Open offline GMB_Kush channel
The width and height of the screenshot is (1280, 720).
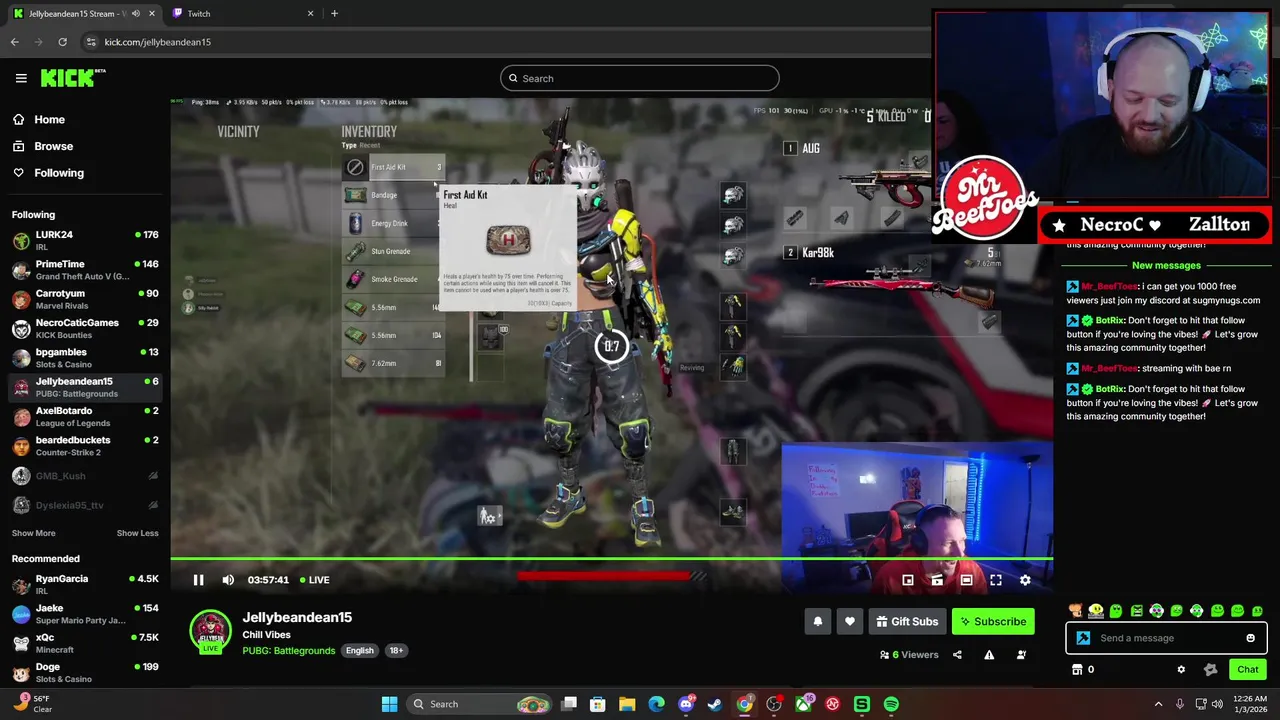click(x=85, y=476)
